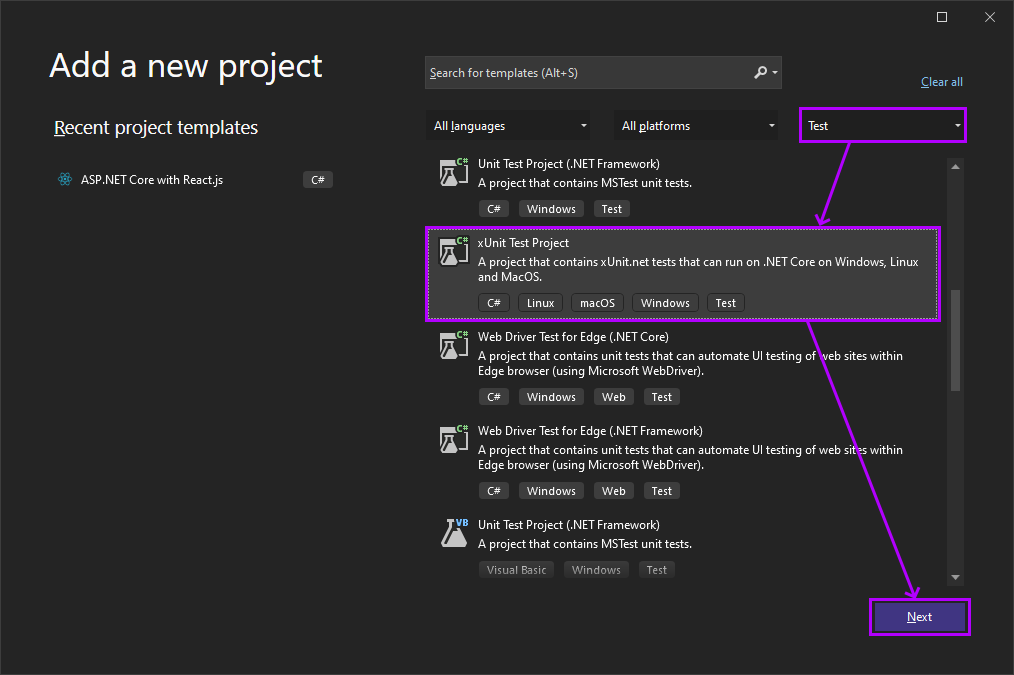Select the xUnit Test Project template title
Image resolution: width=1014 pixels, height=675 pixels.
523,242
